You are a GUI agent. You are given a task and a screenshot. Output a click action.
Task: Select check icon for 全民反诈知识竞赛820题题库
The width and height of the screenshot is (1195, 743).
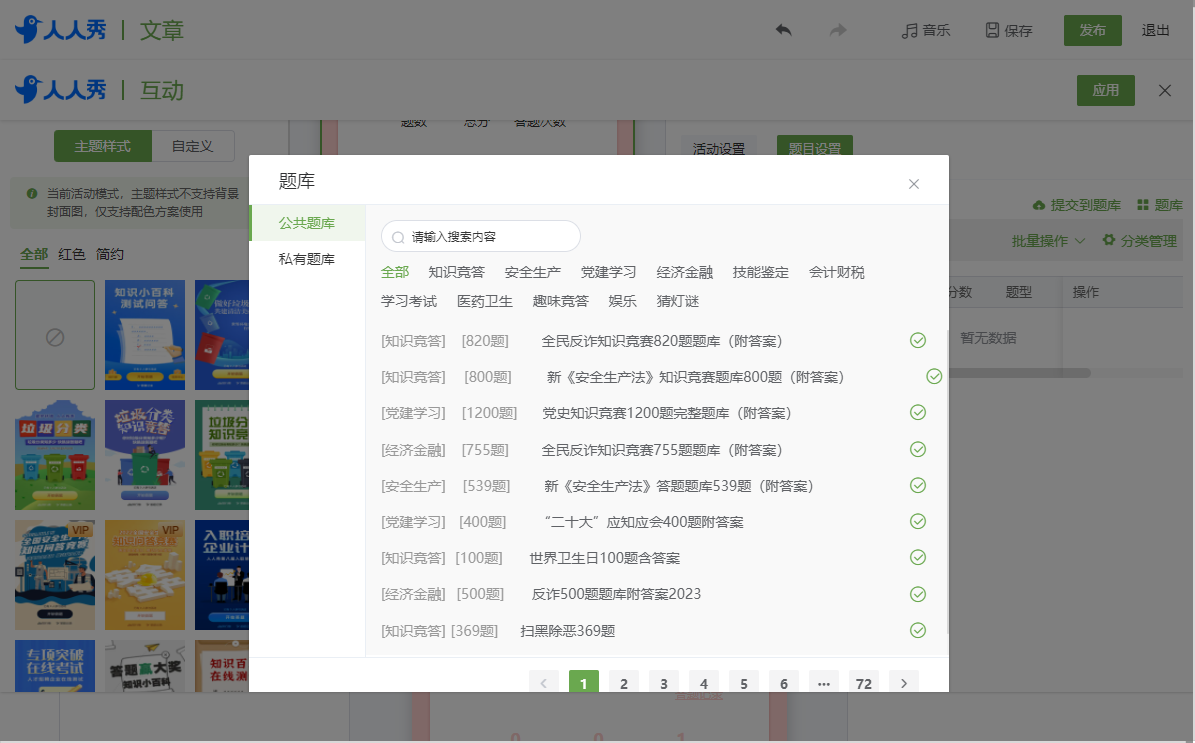[x=918, y=341]
